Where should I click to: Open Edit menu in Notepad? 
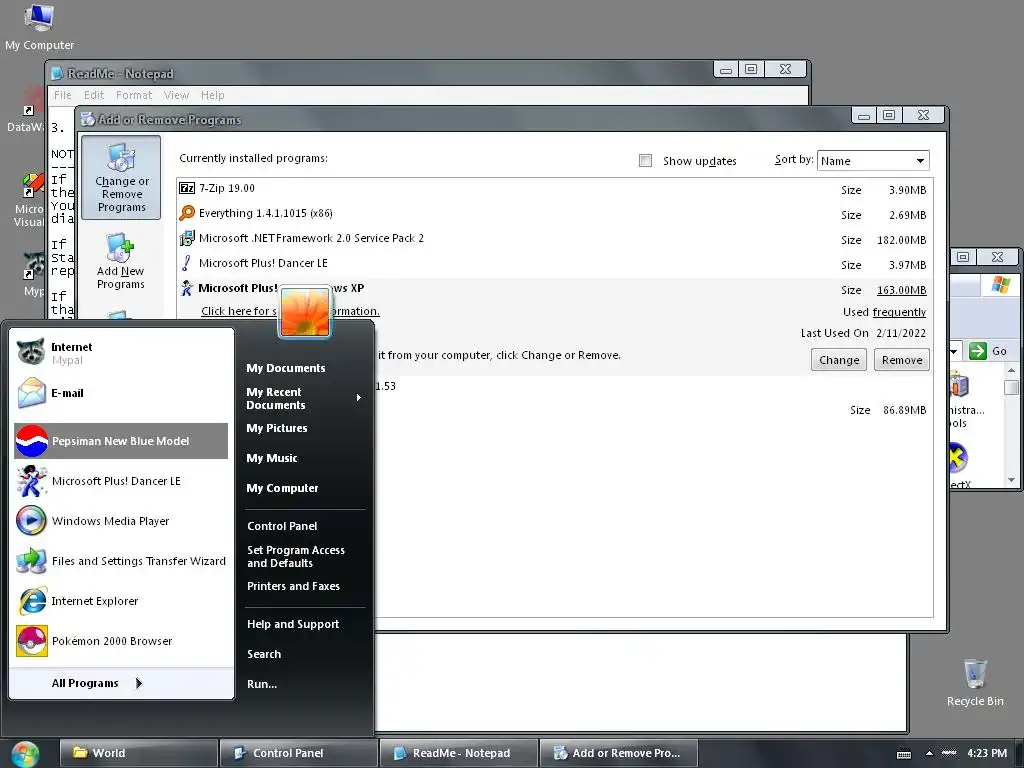click(94, 95)
